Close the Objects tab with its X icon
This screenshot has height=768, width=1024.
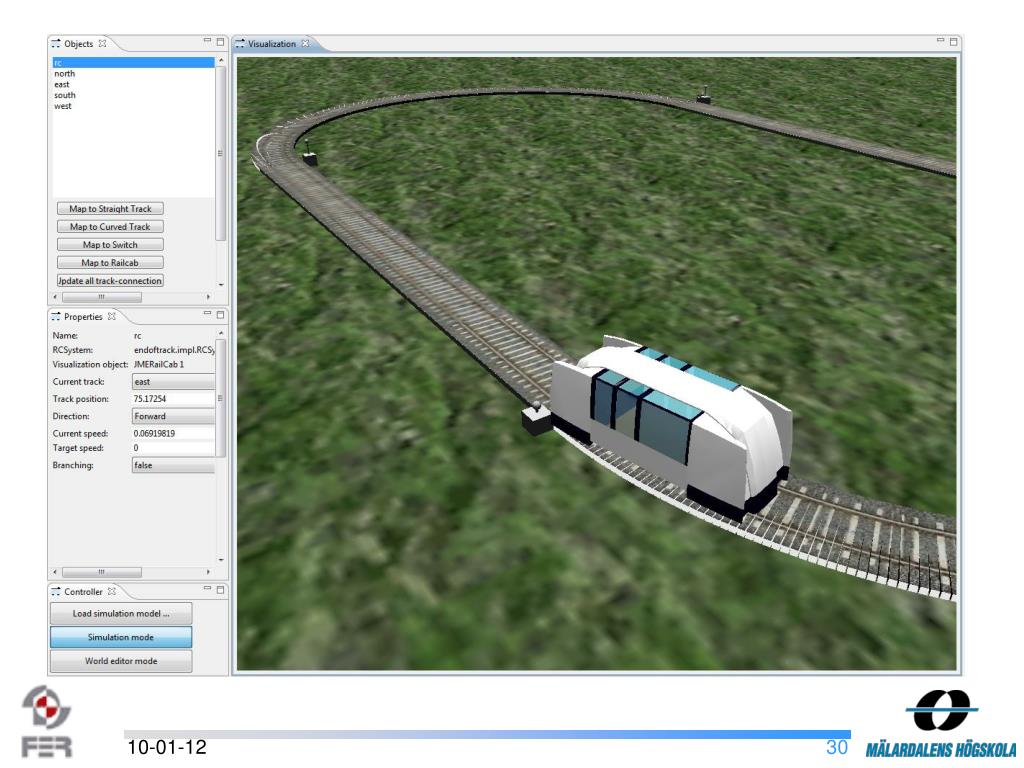[x=103, y=44]
